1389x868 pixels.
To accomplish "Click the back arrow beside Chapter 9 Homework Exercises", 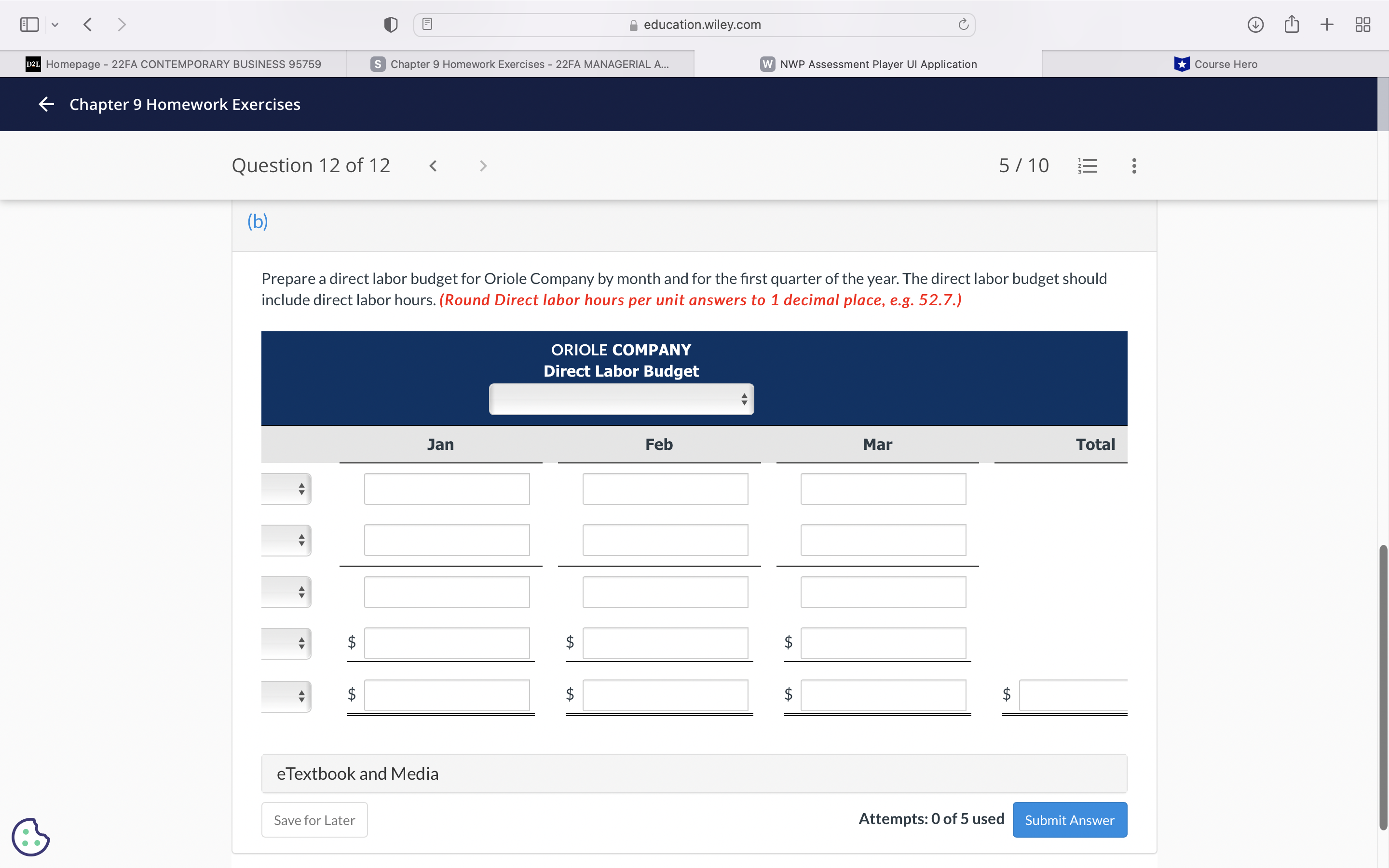I will coord(46,104).
